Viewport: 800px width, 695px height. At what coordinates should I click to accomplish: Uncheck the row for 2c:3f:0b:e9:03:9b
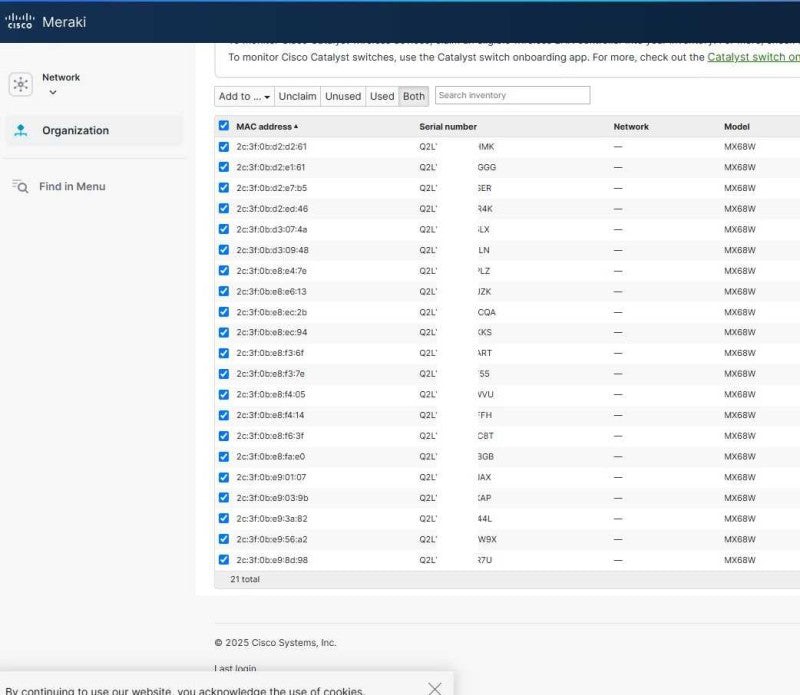[223, 498]
